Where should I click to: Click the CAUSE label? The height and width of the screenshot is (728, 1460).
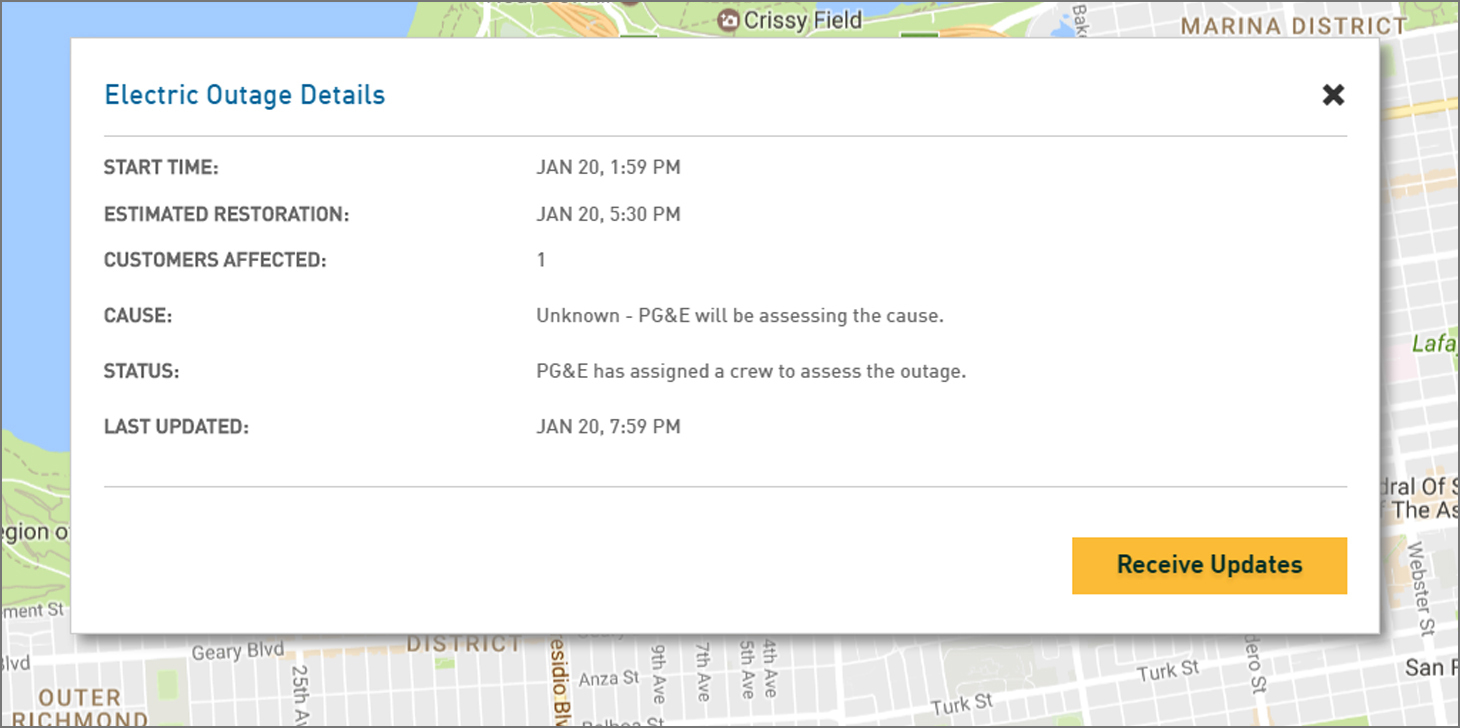click(x=138, y=316)
